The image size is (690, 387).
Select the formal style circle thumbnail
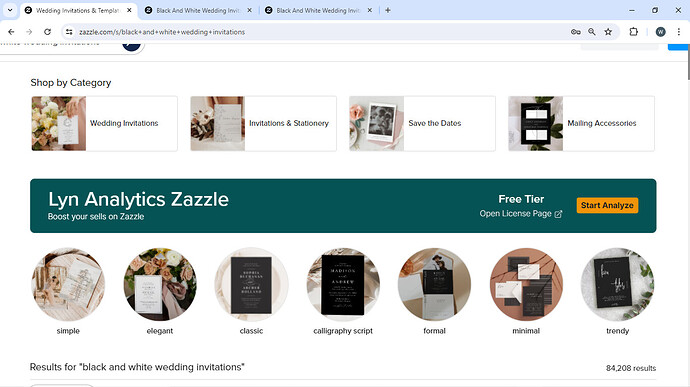tap(434, 284)
